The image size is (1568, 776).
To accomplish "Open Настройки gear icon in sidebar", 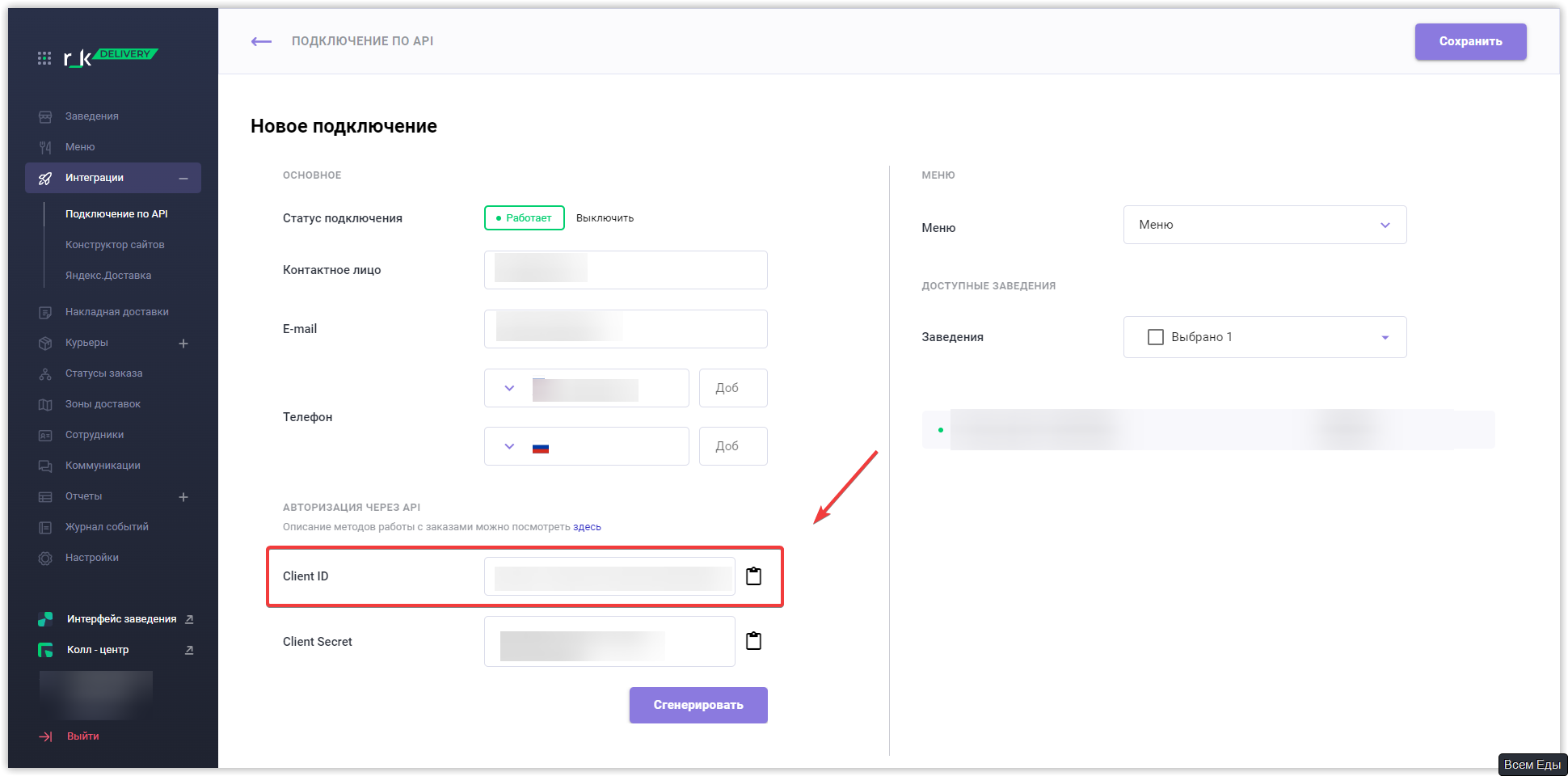I will click(45, 559).
